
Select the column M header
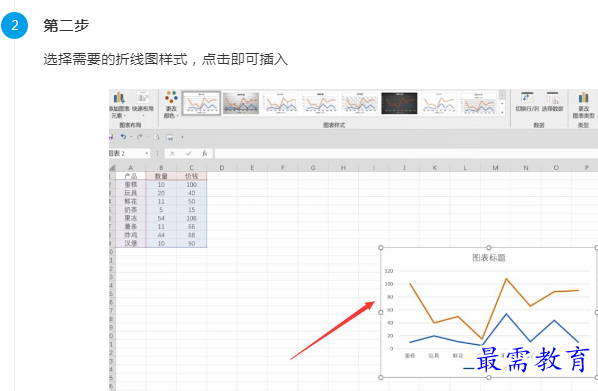point(495,168)
